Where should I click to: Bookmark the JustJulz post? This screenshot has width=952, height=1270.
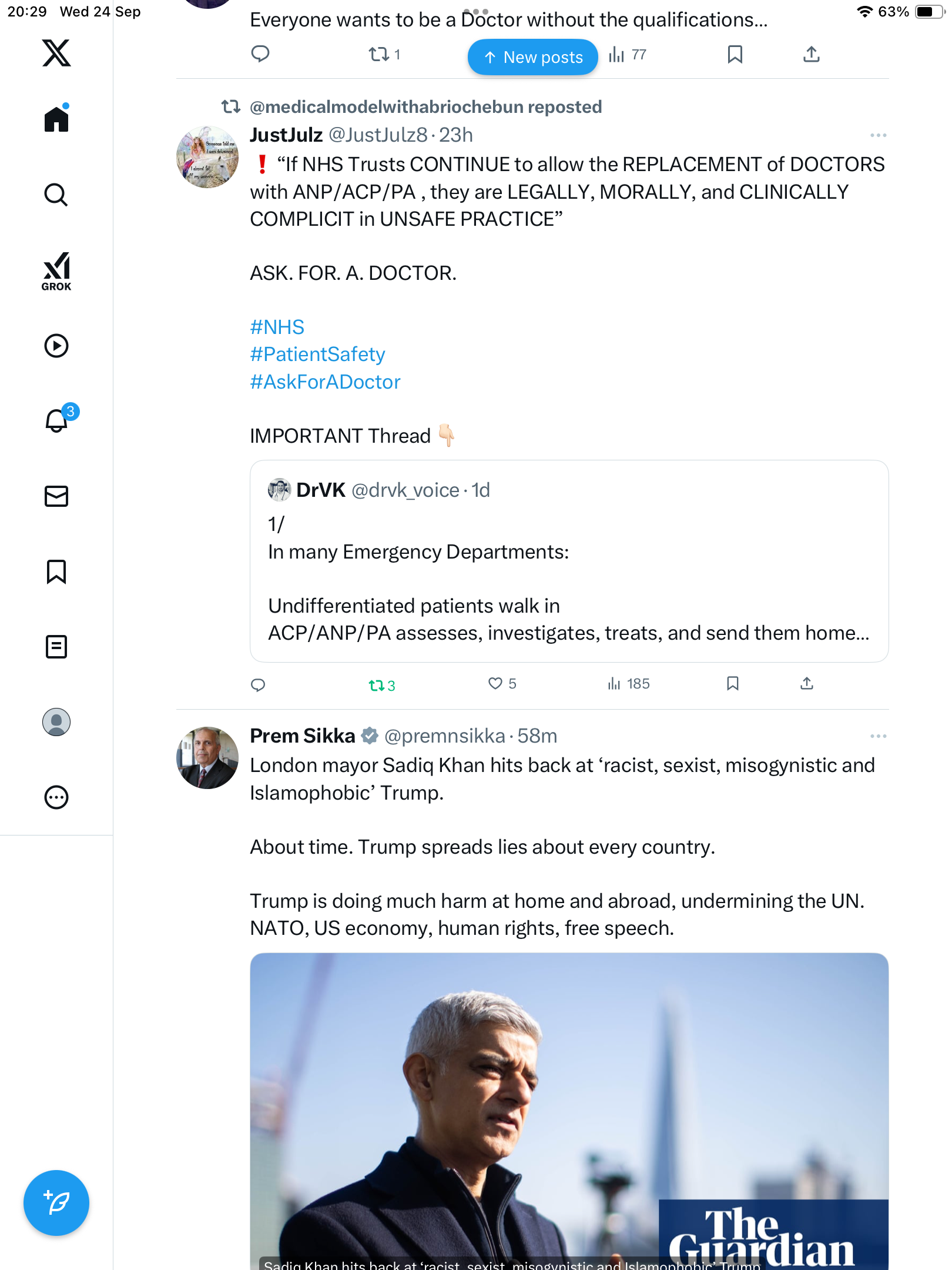732,683
